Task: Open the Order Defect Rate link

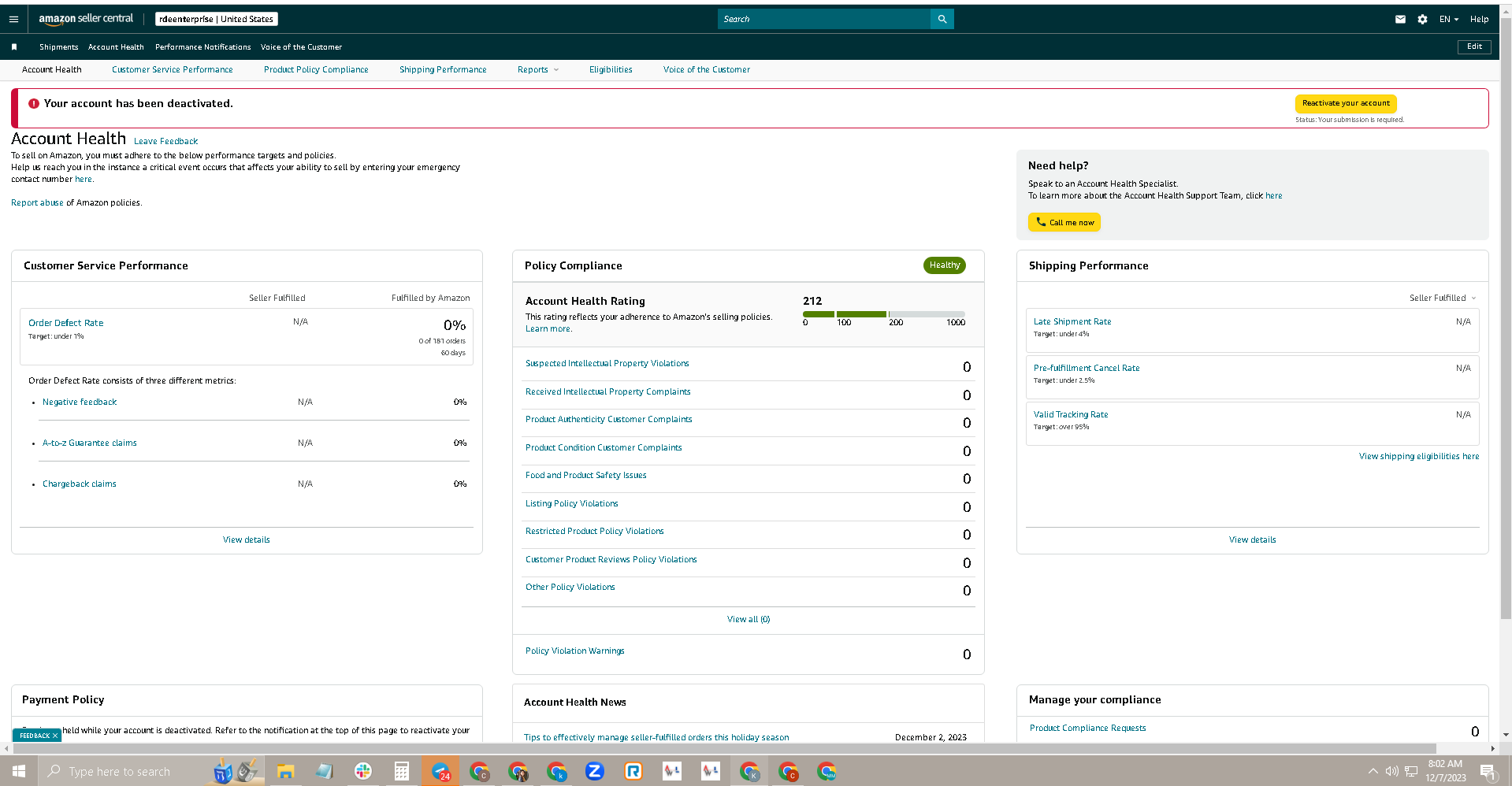Action: click(x=66, y=323)
